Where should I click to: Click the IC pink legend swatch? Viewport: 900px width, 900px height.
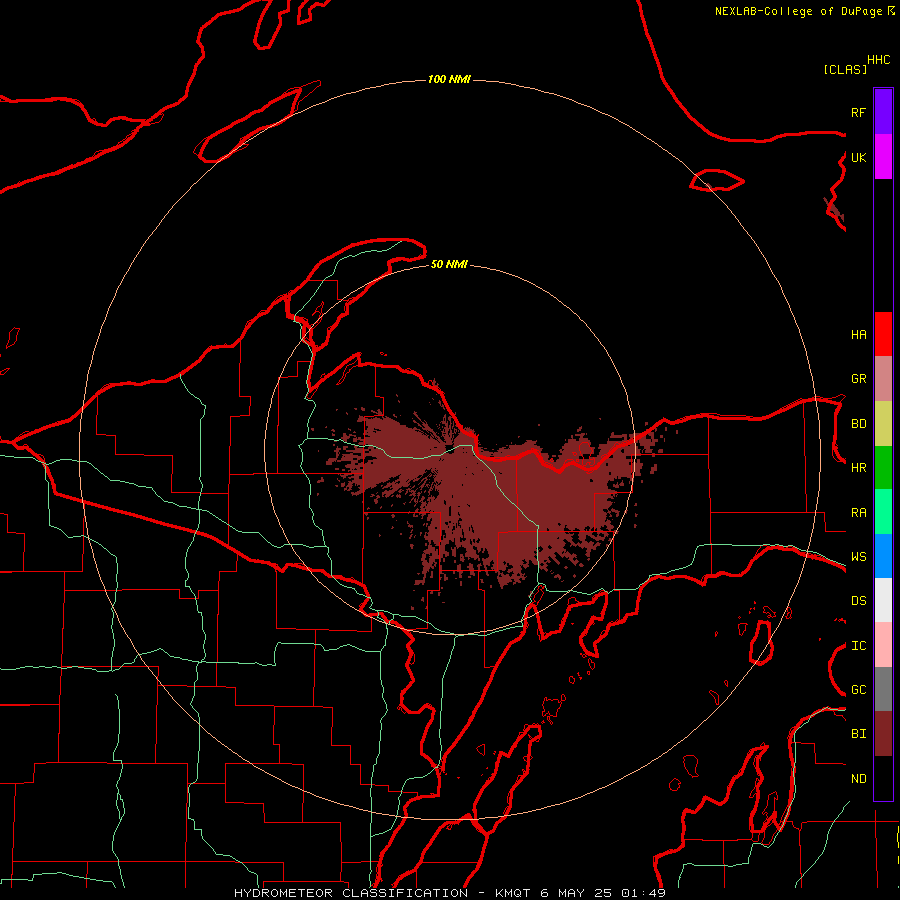(x=883, y=645)
